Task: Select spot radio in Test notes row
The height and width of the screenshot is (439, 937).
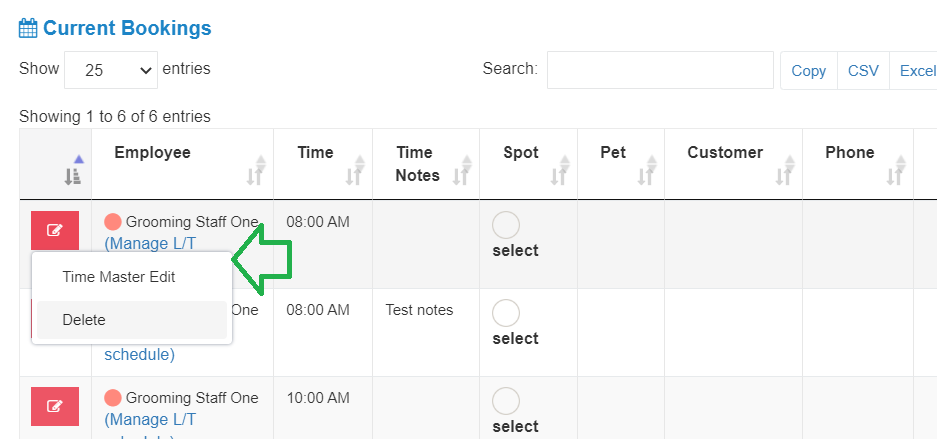Action: point(506,313)
